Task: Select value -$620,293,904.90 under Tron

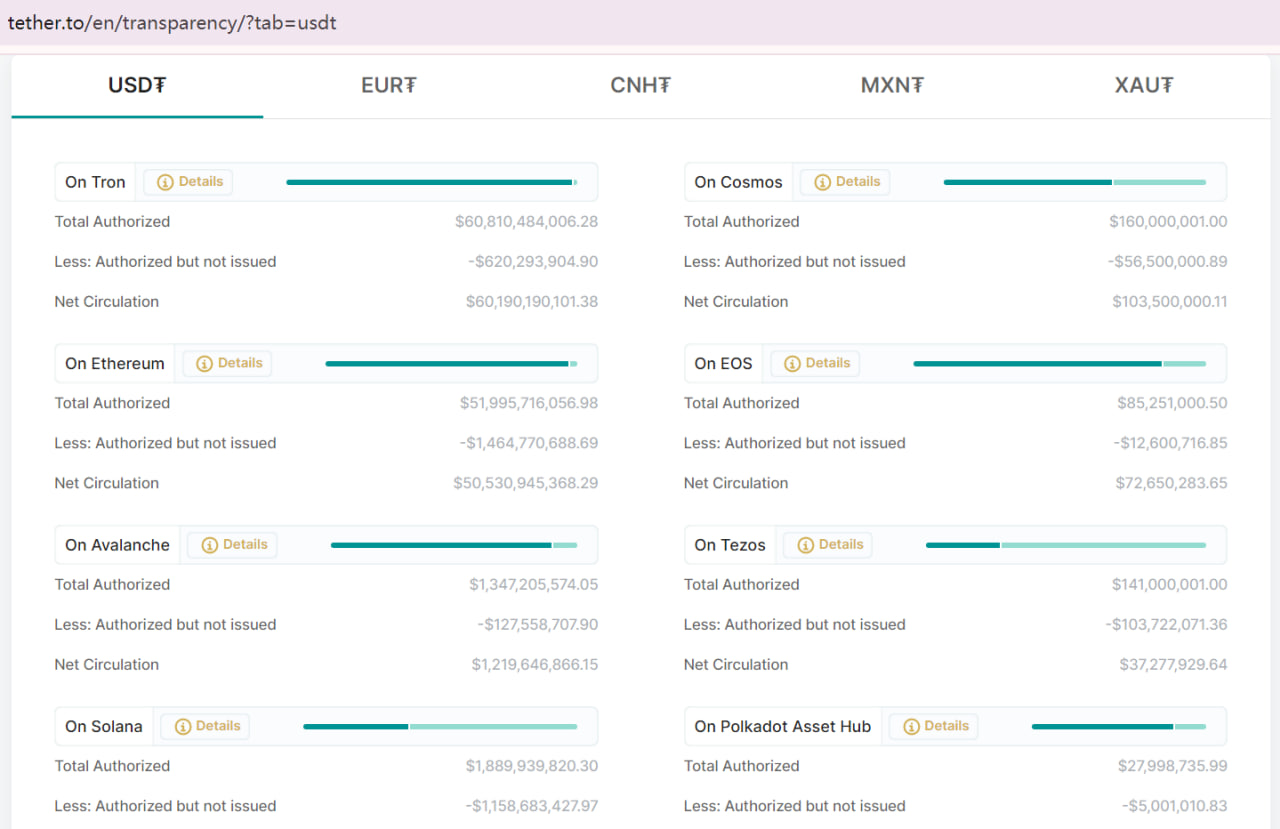Action: pos(533,262)
